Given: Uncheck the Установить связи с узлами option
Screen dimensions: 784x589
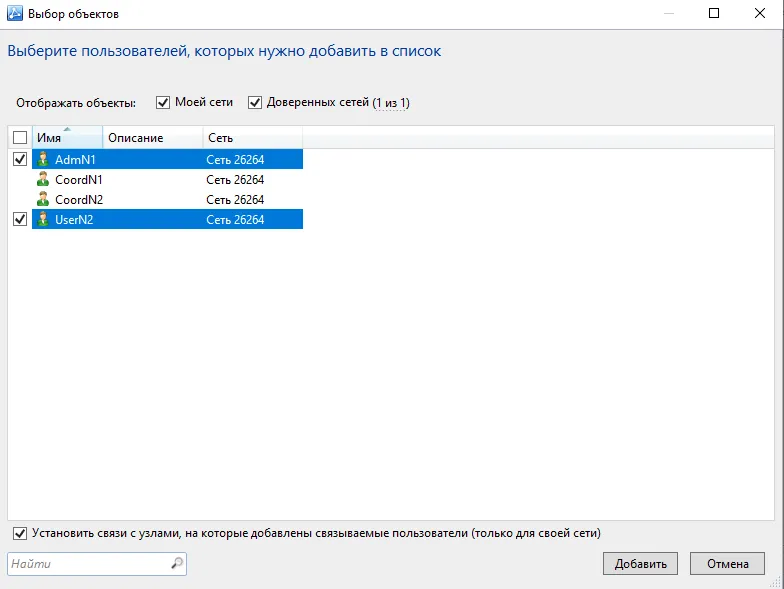Looking at the screenshot, I should click(20, 534).
